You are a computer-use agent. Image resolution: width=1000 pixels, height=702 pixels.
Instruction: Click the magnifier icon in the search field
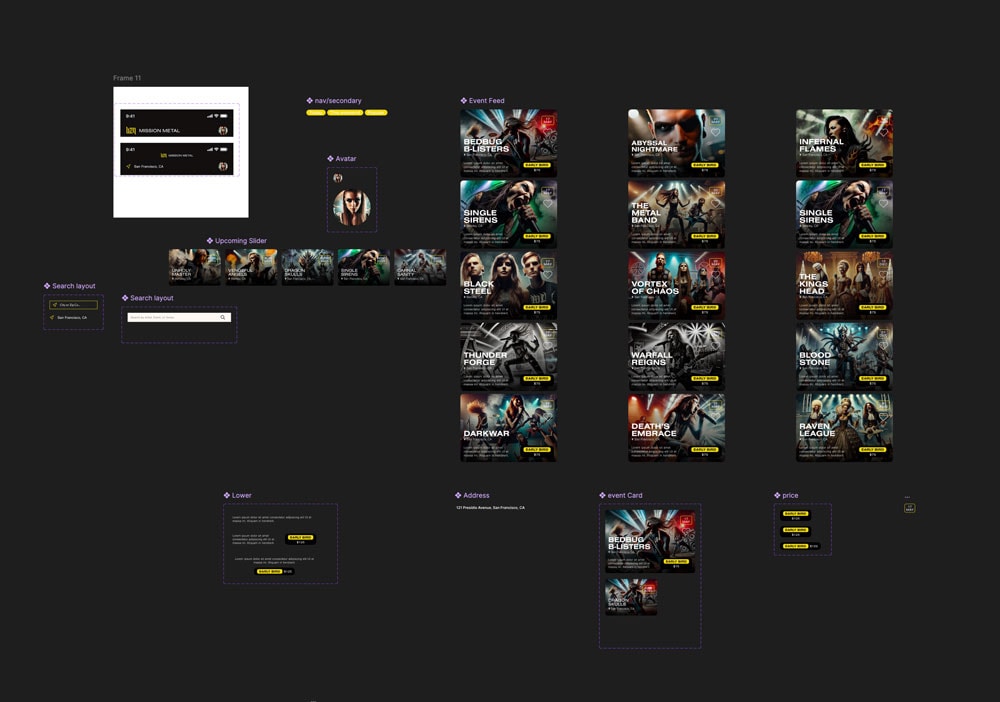coord(223,318)
